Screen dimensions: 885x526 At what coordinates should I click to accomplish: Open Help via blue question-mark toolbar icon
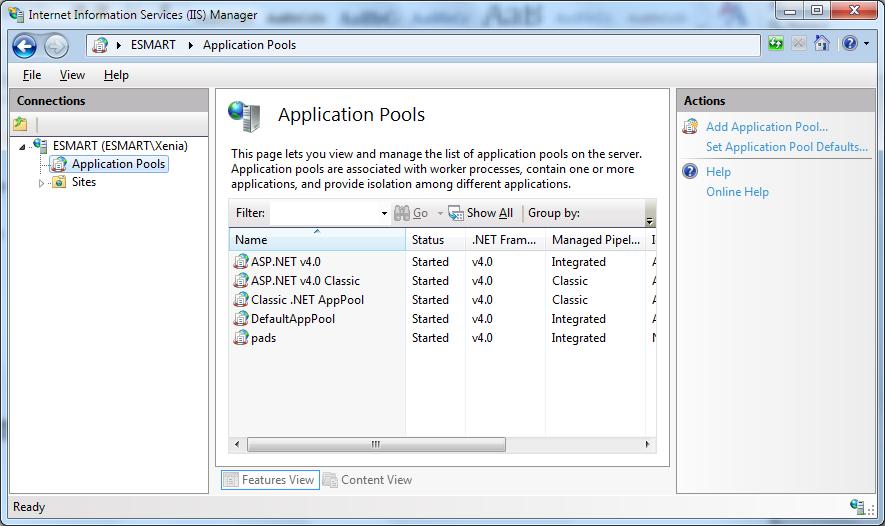(849, 43)
